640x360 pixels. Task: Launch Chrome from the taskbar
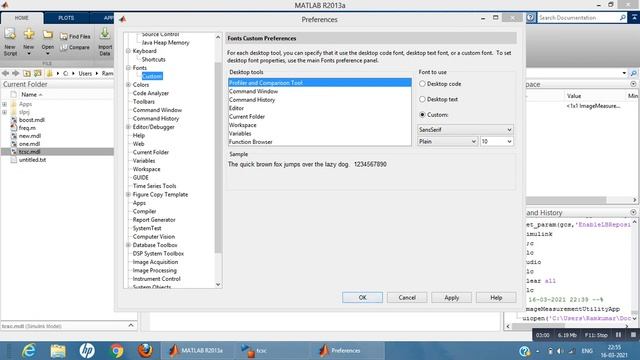116,351
